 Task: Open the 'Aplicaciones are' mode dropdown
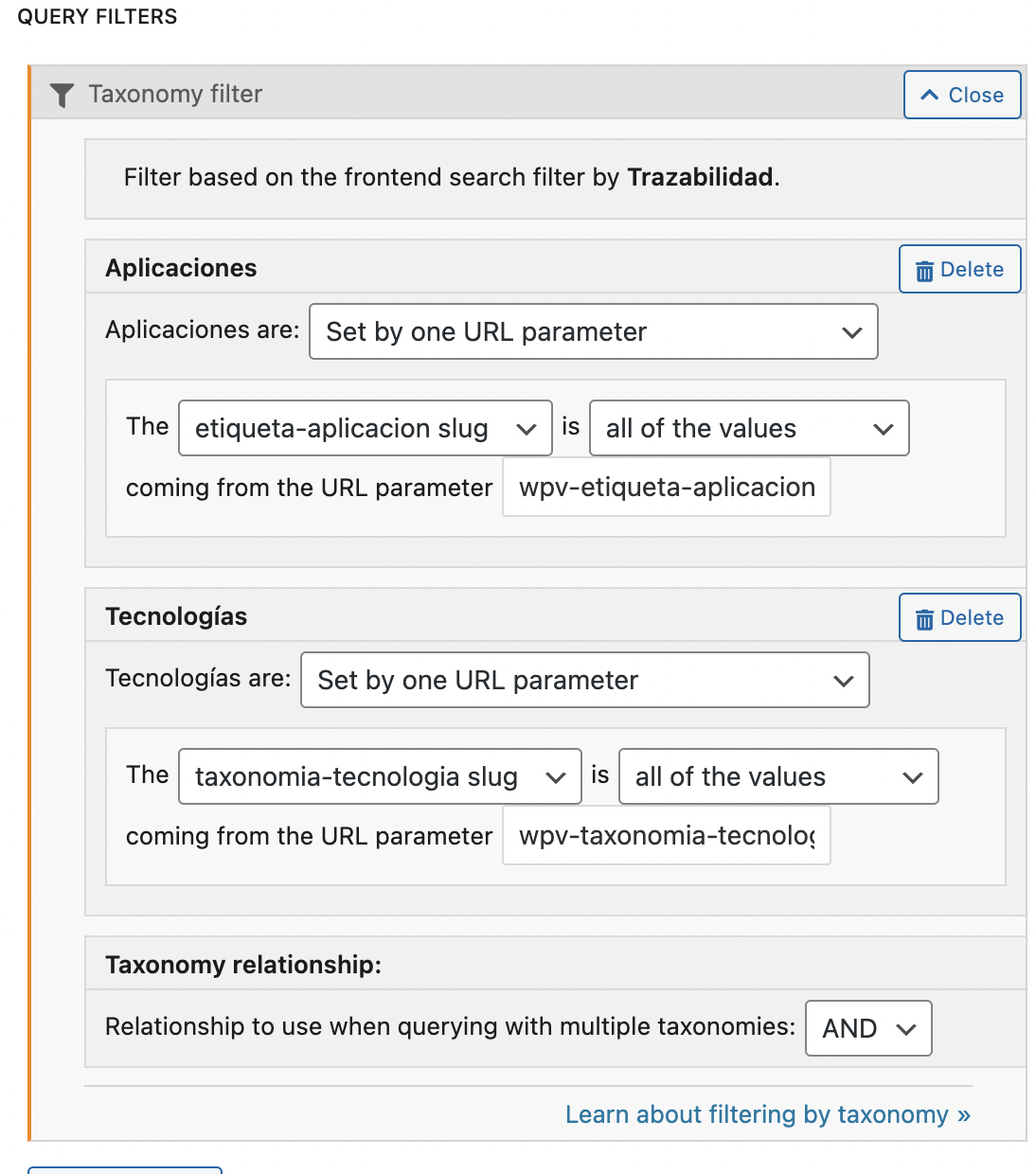[594, 331]
